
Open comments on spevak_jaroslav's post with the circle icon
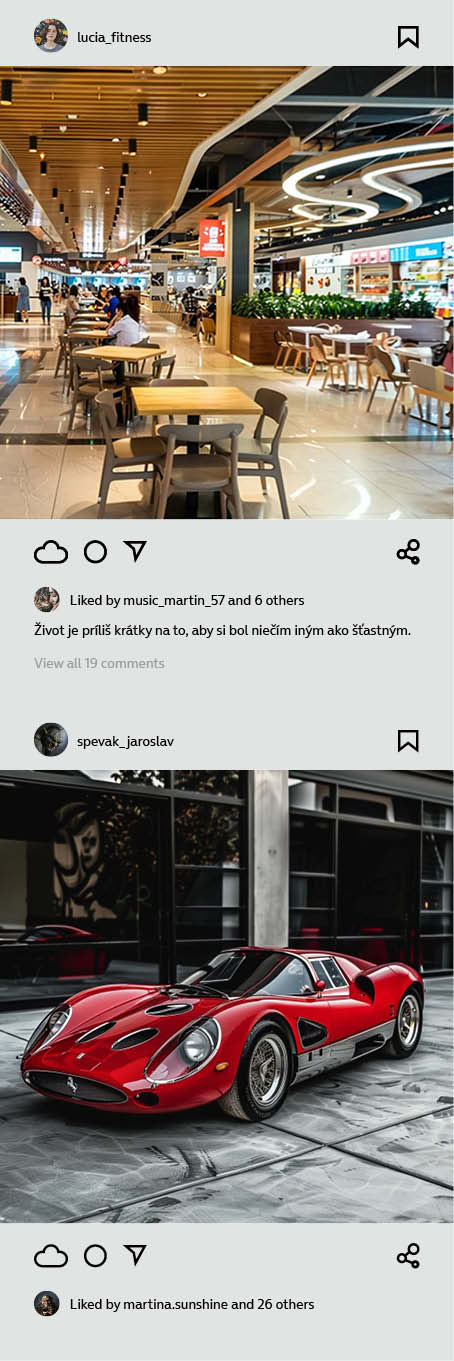click(95, 1256)
